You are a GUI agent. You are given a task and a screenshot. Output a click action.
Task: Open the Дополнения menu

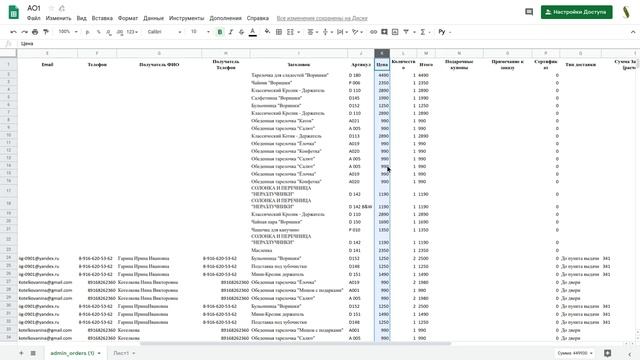click(225, 18)
